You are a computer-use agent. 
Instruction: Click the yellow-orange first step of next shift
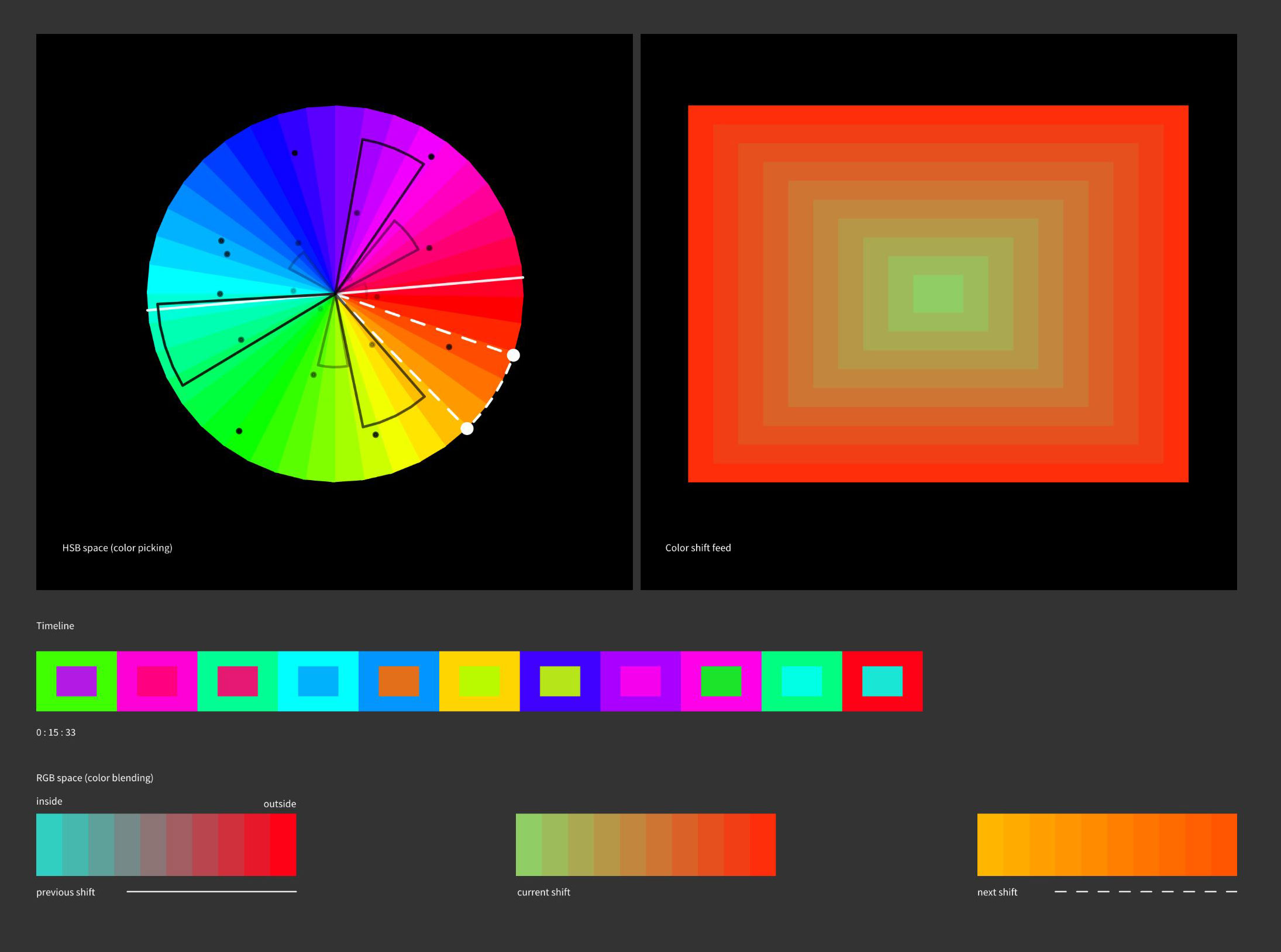[x=990, y=844]
